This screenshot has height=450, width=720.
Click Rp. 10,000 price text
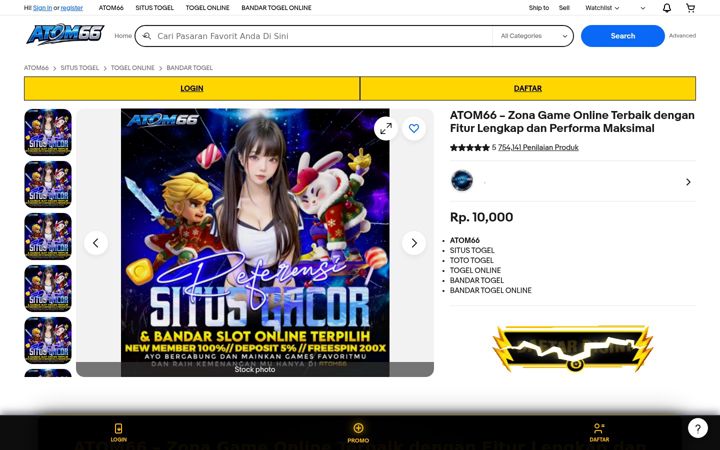pos(481,217)
